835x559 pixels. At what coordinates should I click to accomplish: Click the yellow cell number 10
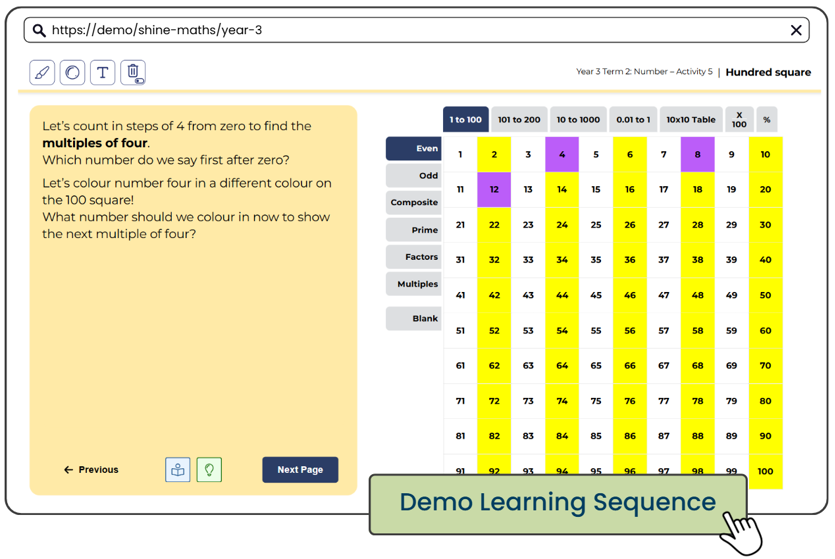pyautogui.click(x=766, y=154)
